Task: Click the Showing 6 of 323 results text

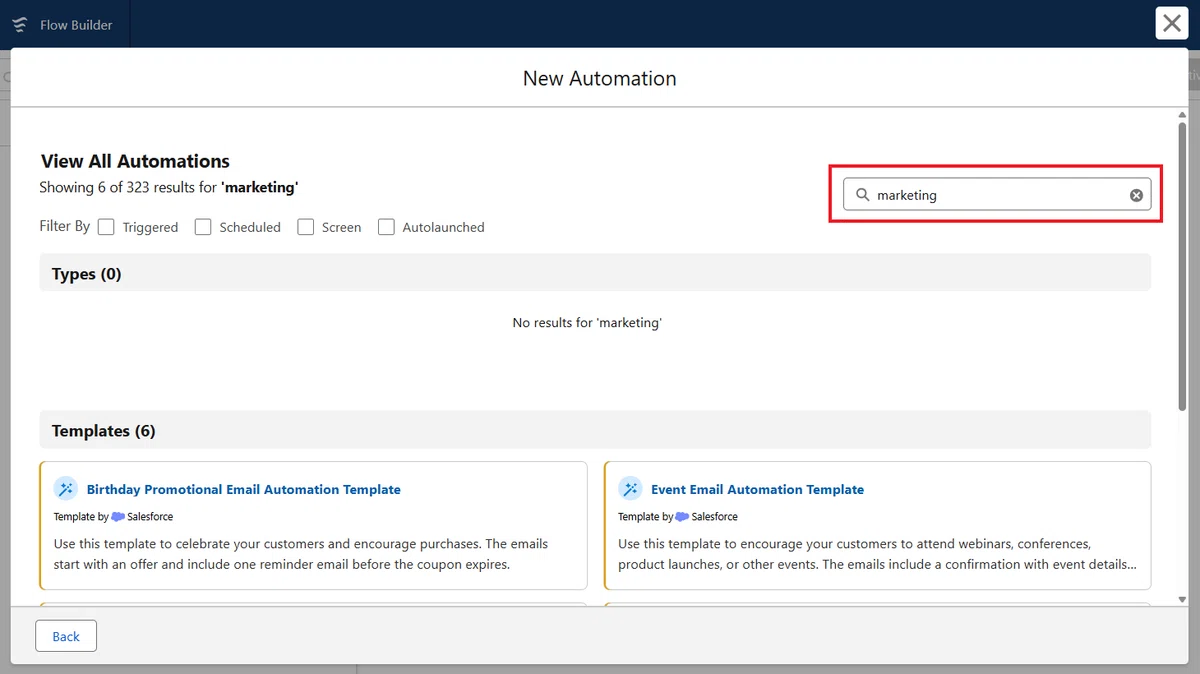Action: (x=169, y=187)
